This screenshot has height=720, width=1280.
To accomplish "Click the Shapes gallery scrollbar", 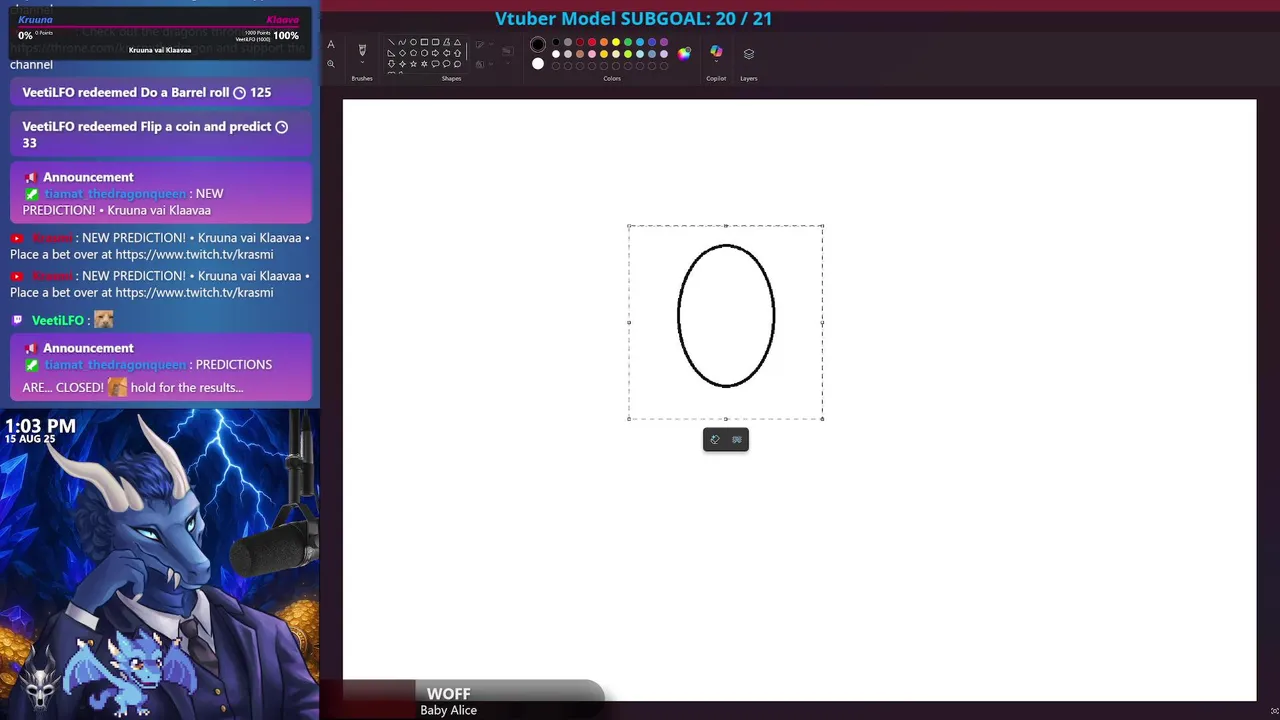I will 466,51.
